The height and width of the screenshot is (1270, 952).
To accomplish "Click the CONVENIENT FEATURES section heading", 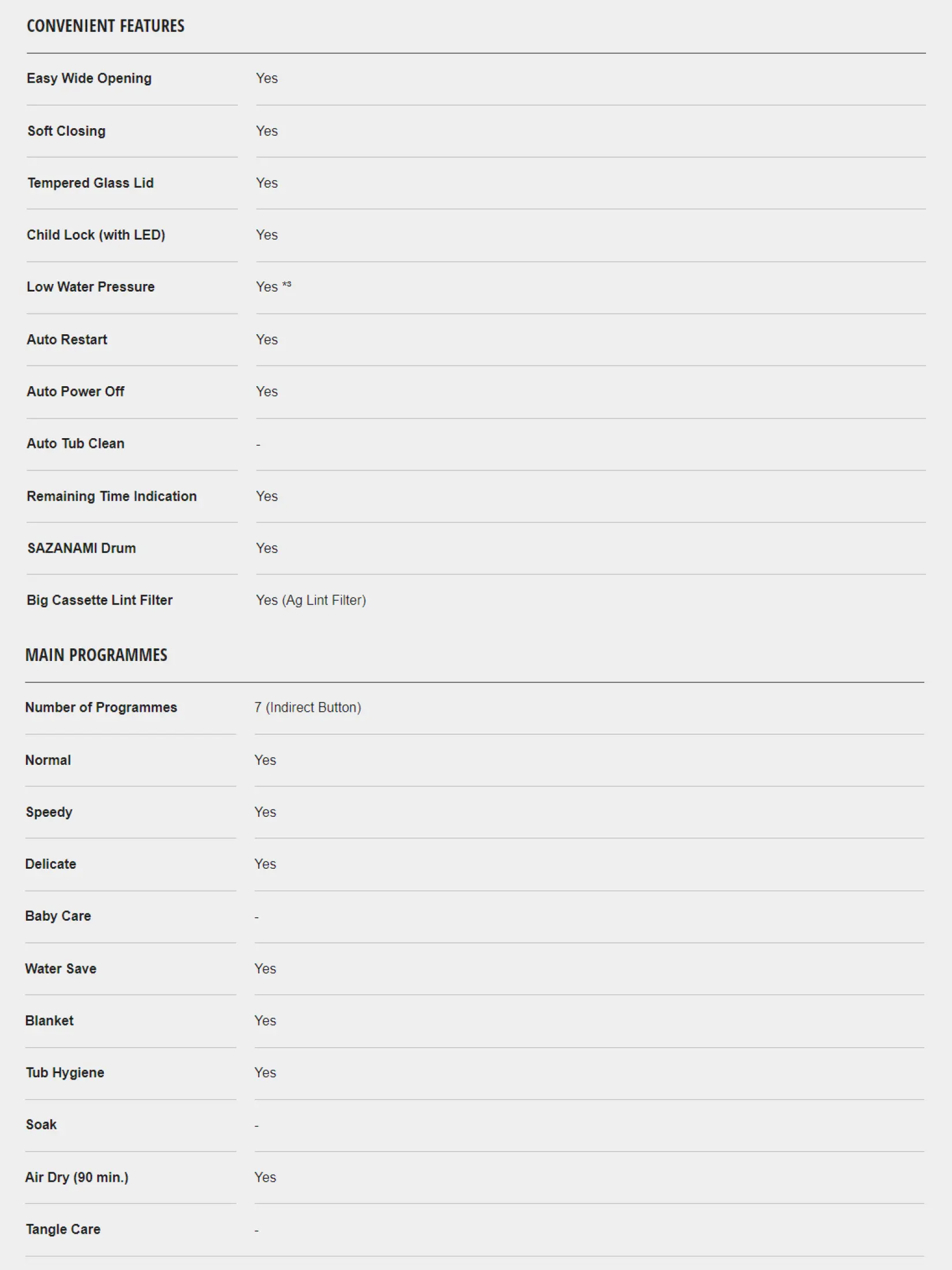I will click(106, 26).
